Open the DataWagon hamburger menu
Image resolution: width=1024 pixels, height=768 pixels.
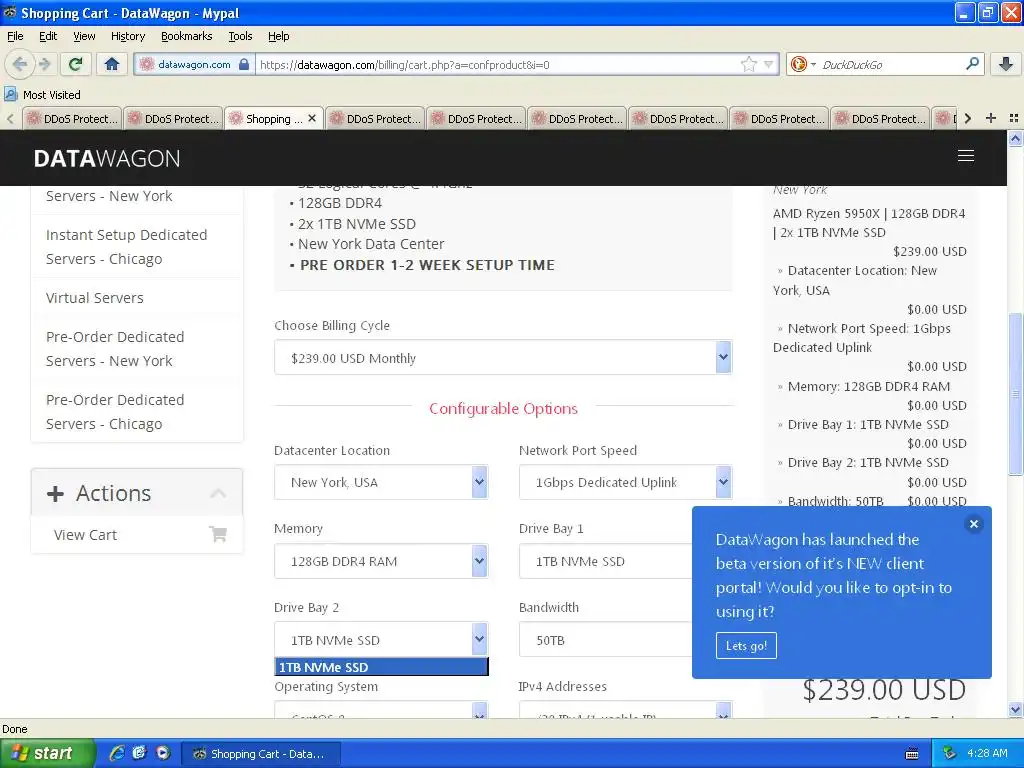coord(965,155)
